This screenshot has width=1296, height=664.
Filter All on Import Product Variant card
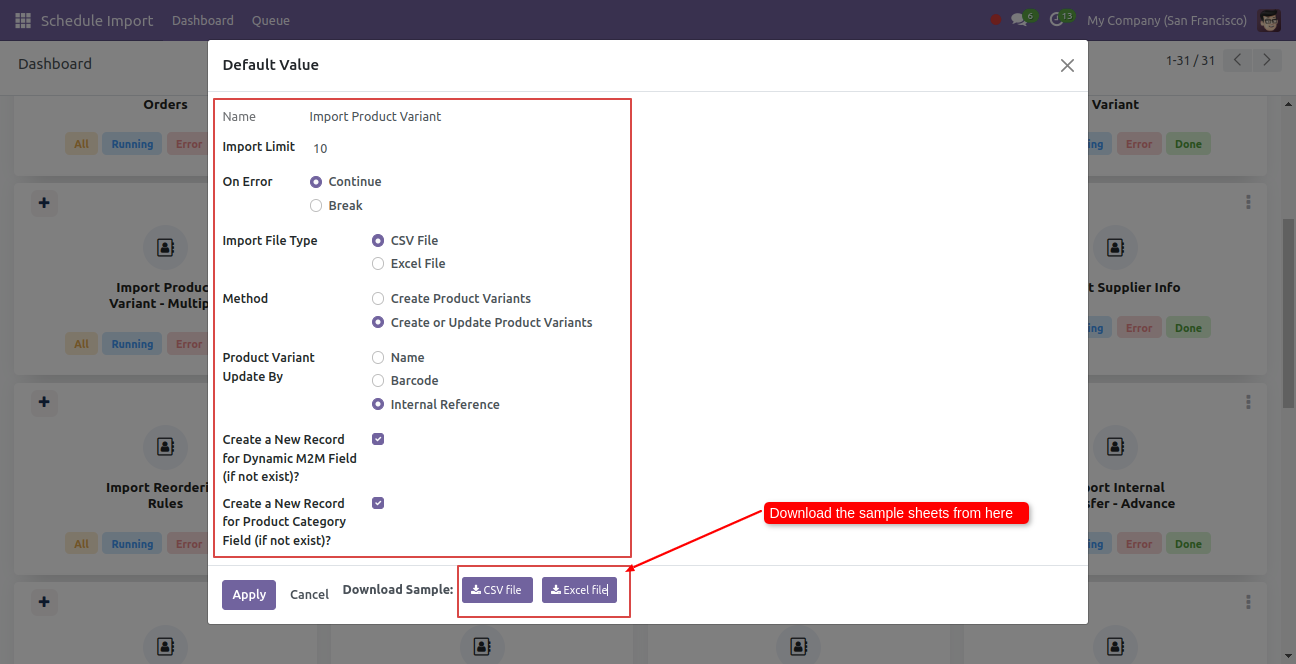(81, 344)
